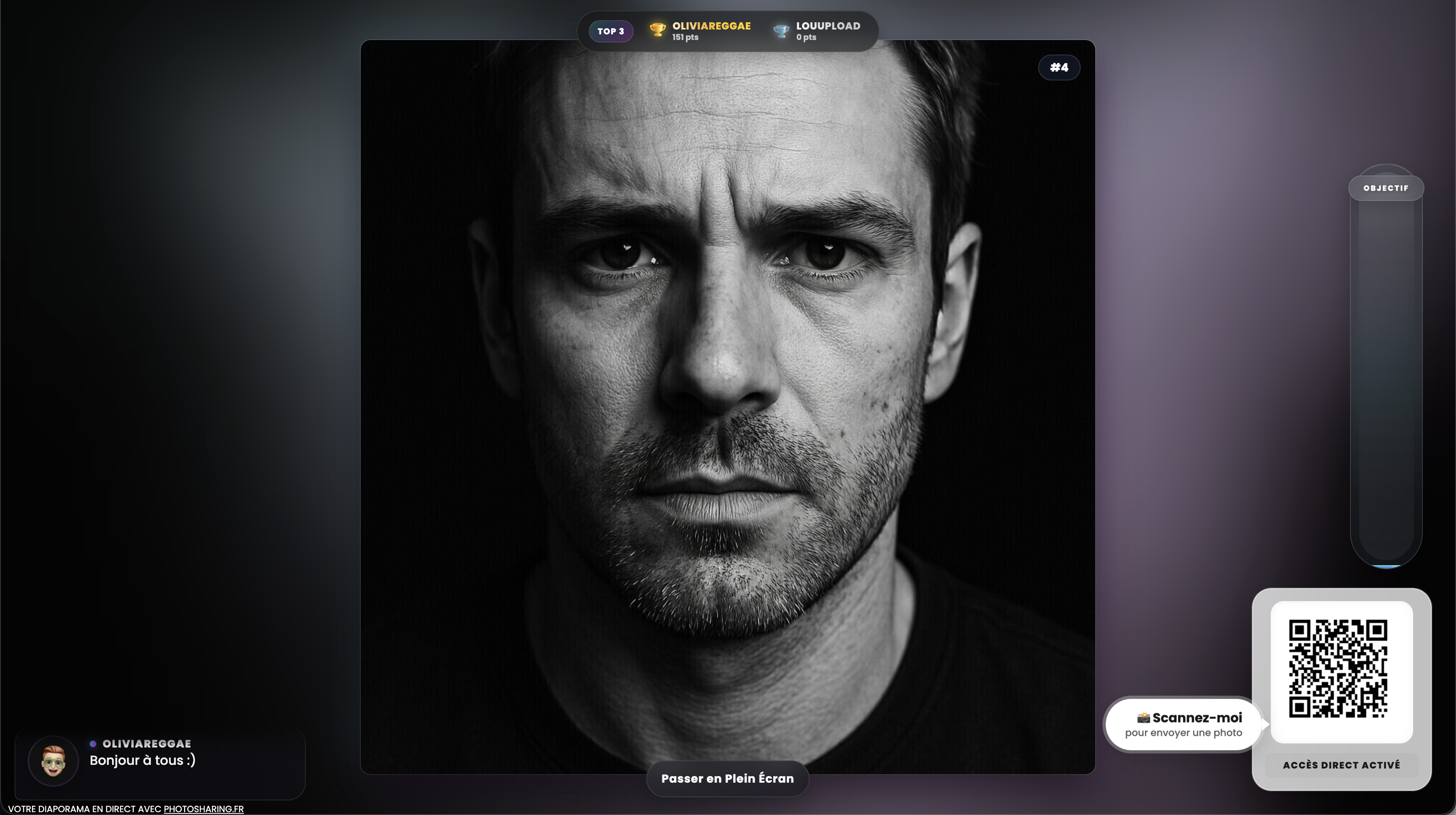This screenshot has width=1456, height=815.
Task: Click the gold trophy next to OLIVIAREGGAE
Action: coord(657,30)
